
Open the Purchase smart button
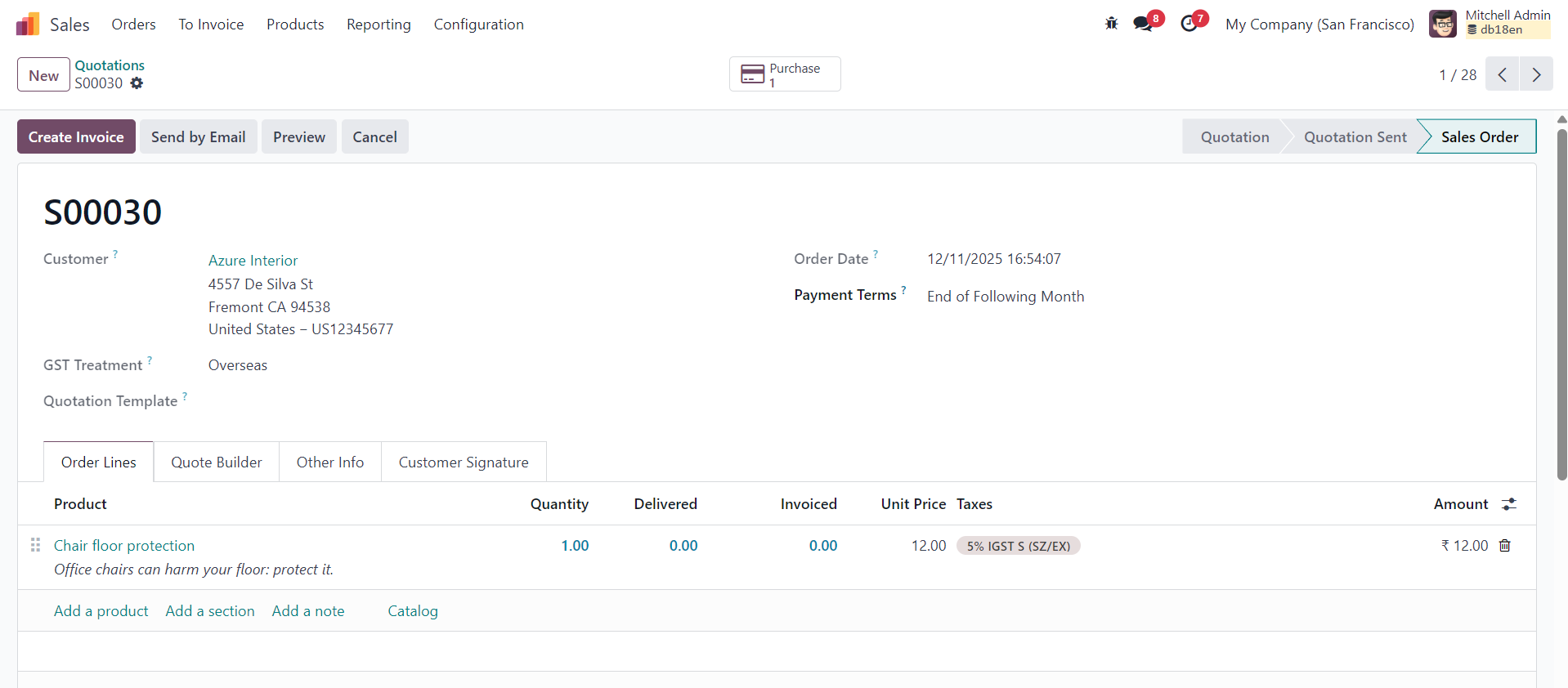click(x=784, y=74)
